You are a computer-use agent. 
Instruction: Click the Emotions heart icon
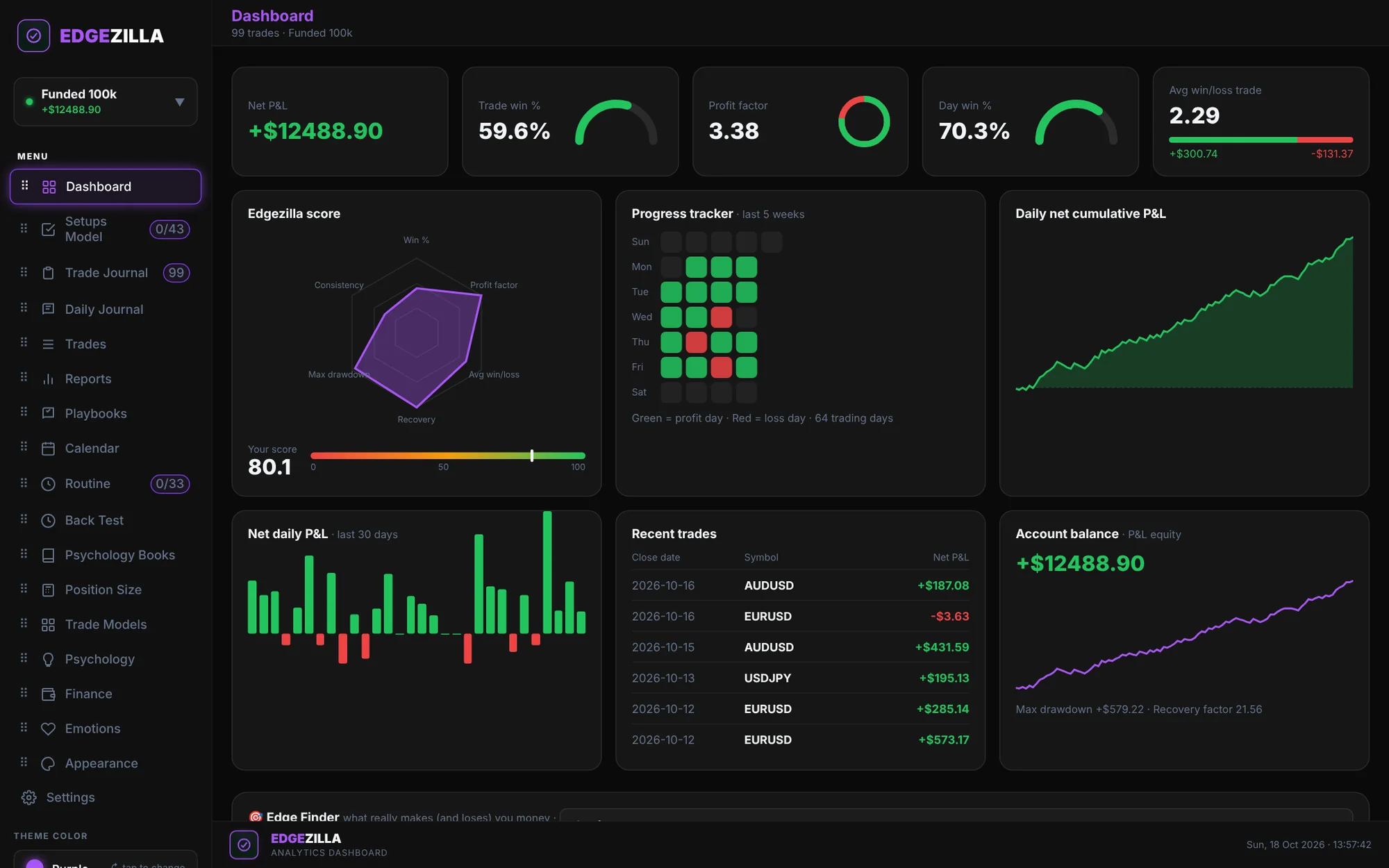48,729
